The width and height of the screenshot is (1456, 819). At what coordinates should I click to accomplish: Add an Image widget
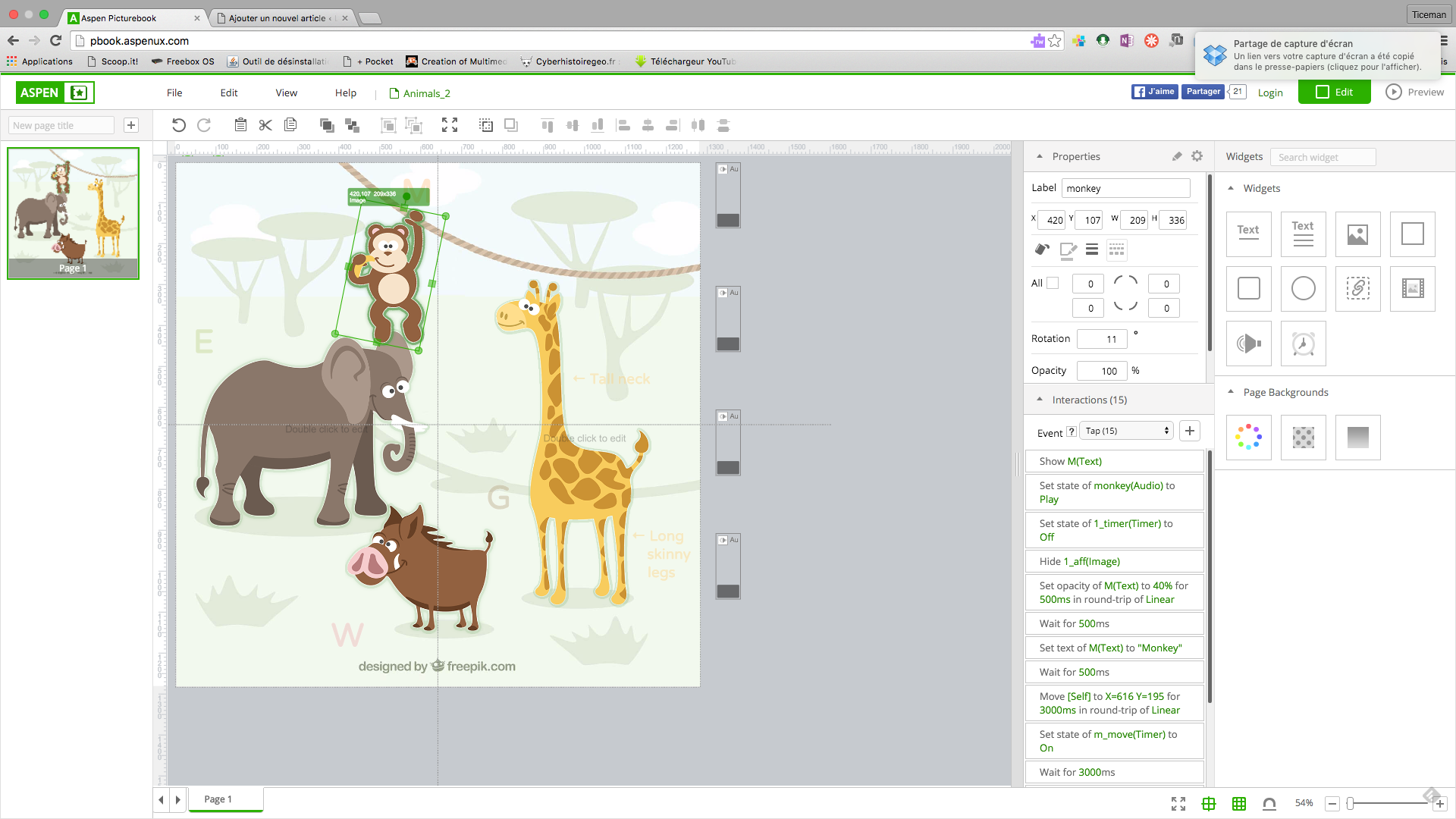[1357, 234]
